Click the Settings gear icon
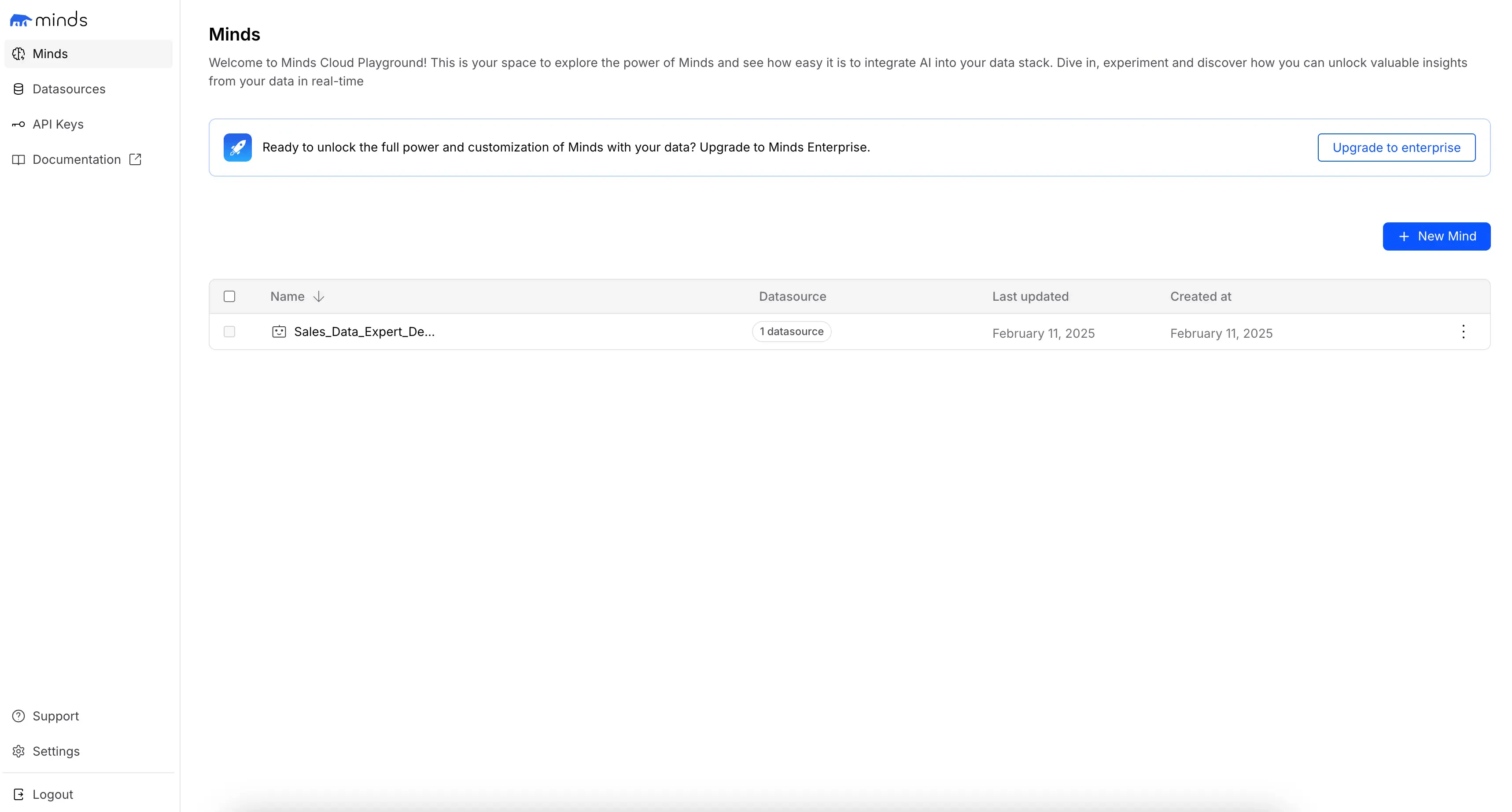Screen dimensions: 1512x812 pos(19,751)
